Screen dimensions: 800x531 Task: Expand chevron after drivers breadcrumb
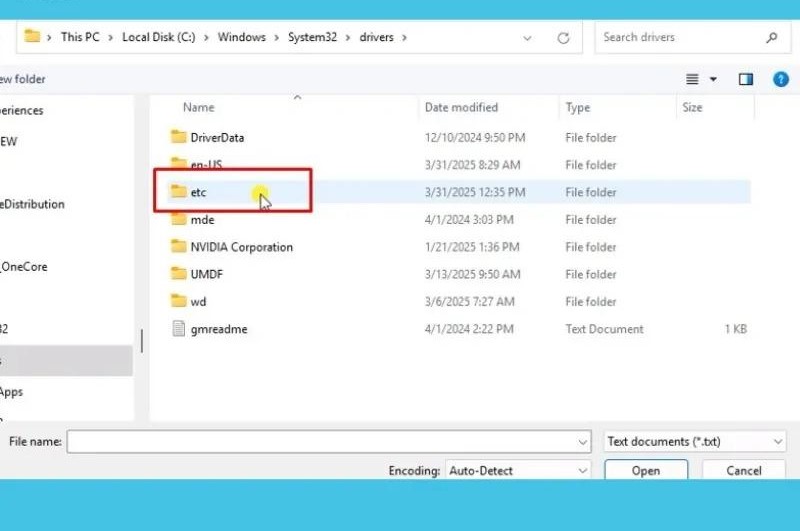[404, 38]
